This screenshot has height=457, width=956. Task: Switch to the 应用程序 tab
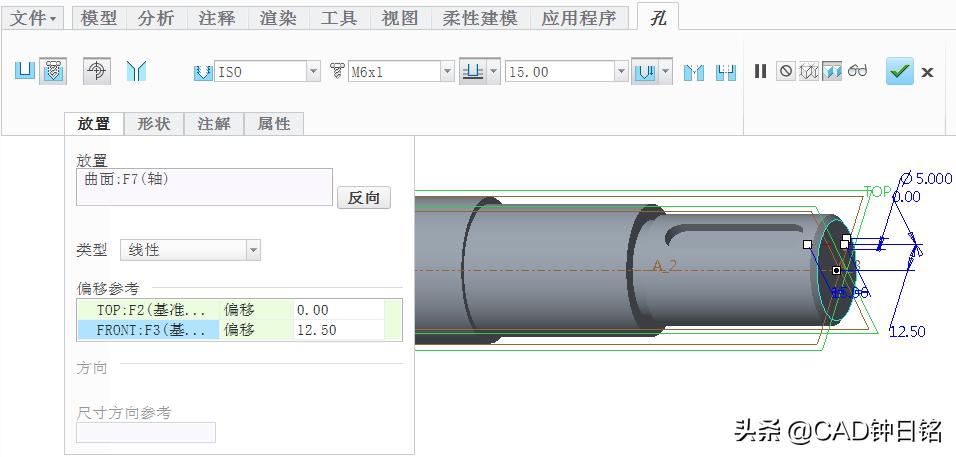(579, 18)
